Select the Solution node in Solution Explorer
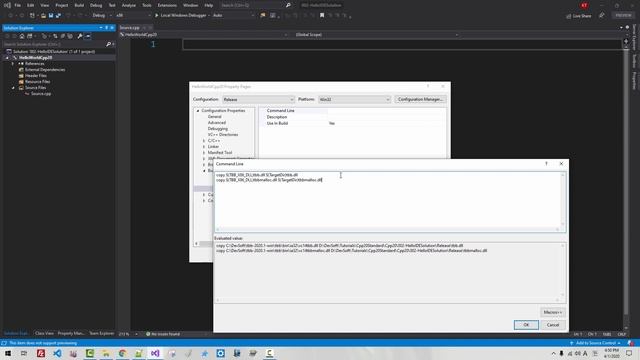 [x=53, y=51]
